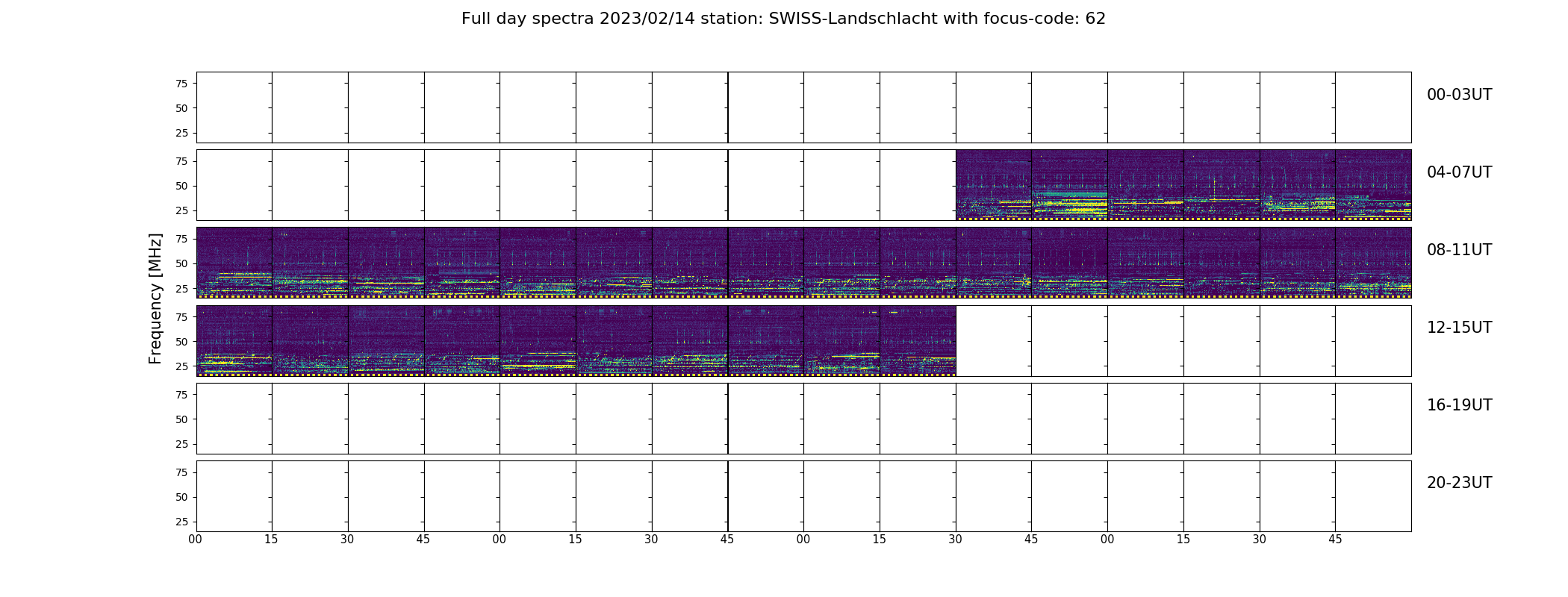The height and width of the screenshot is (597, 1568).
Task: Open the last spectrogram segment in the 12-15UT row
Action: [x=918, y=340]
